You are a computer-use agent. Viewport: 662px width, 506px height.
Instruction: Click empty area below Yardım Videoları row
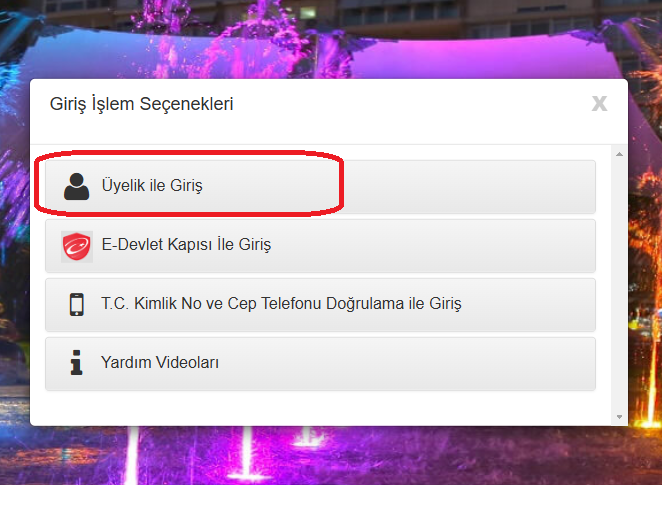(320, 407)
